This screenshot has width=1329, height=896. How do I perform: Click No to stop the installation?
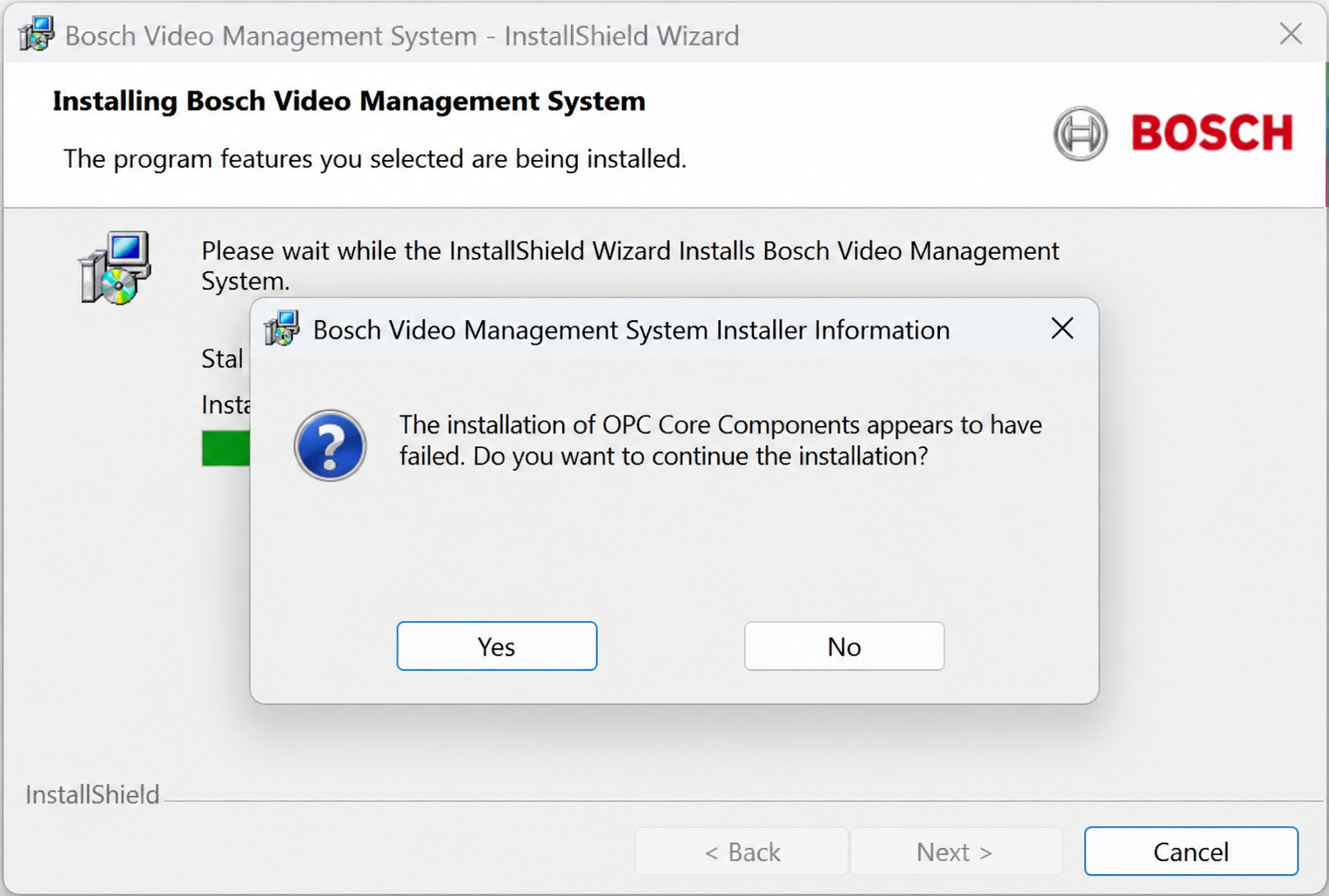click(844, 646)
